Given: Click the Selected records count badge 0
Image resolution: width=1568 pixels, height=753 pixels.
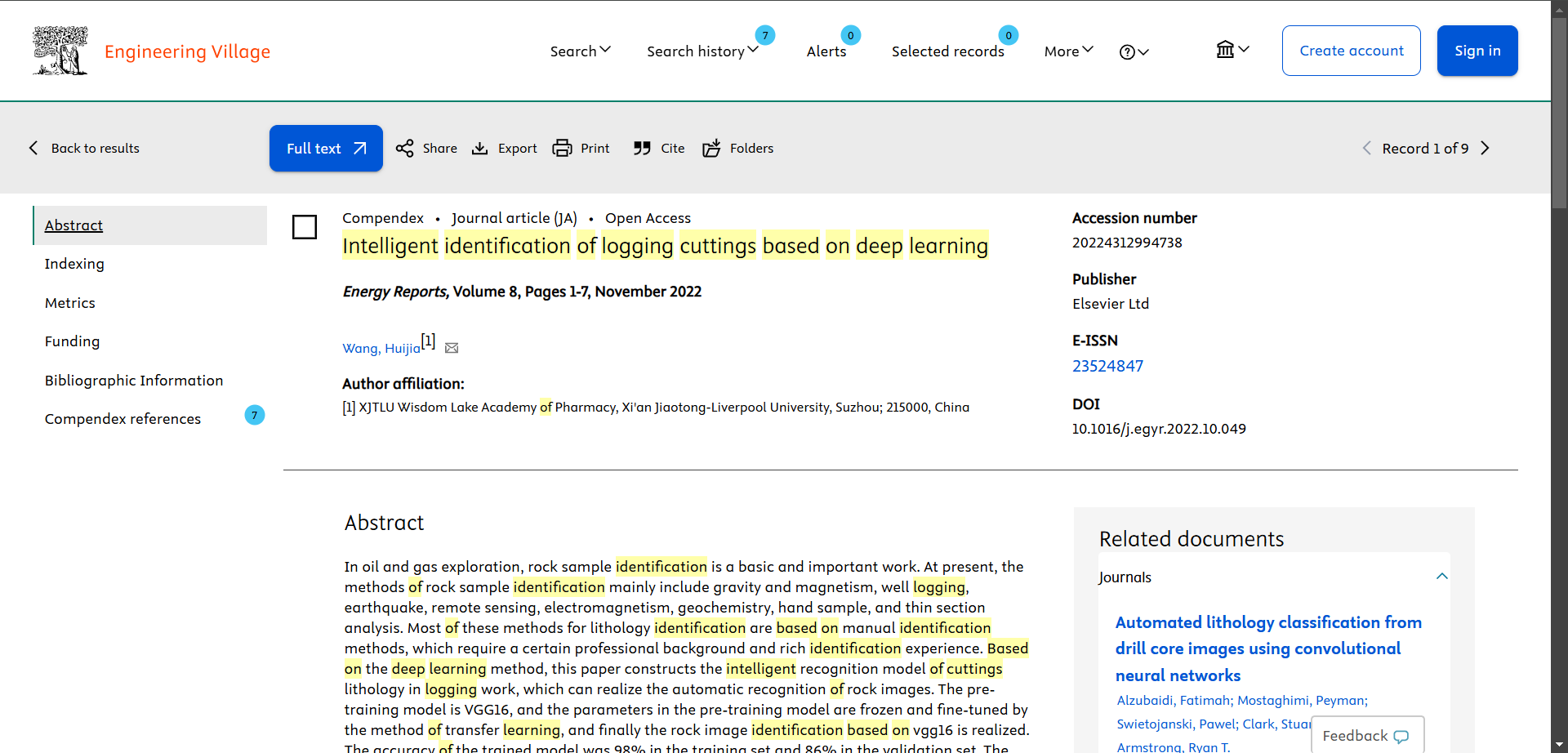Looking at the screenshot, I should pos(1009,35).
